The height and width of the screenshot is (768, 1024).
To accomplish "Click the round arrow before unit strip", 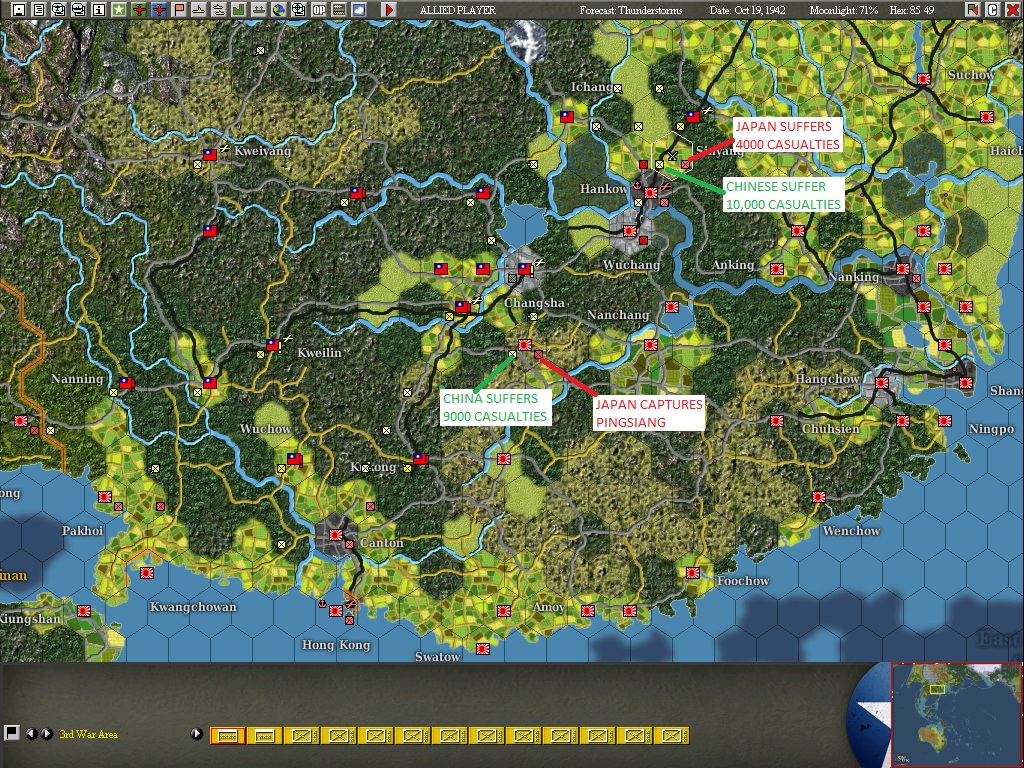I will 197,733.
